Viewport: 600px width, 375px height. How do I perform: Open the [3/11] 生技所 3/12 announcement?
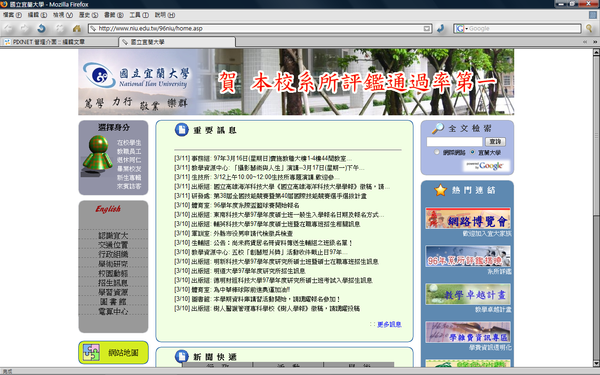tap(256, 177)
